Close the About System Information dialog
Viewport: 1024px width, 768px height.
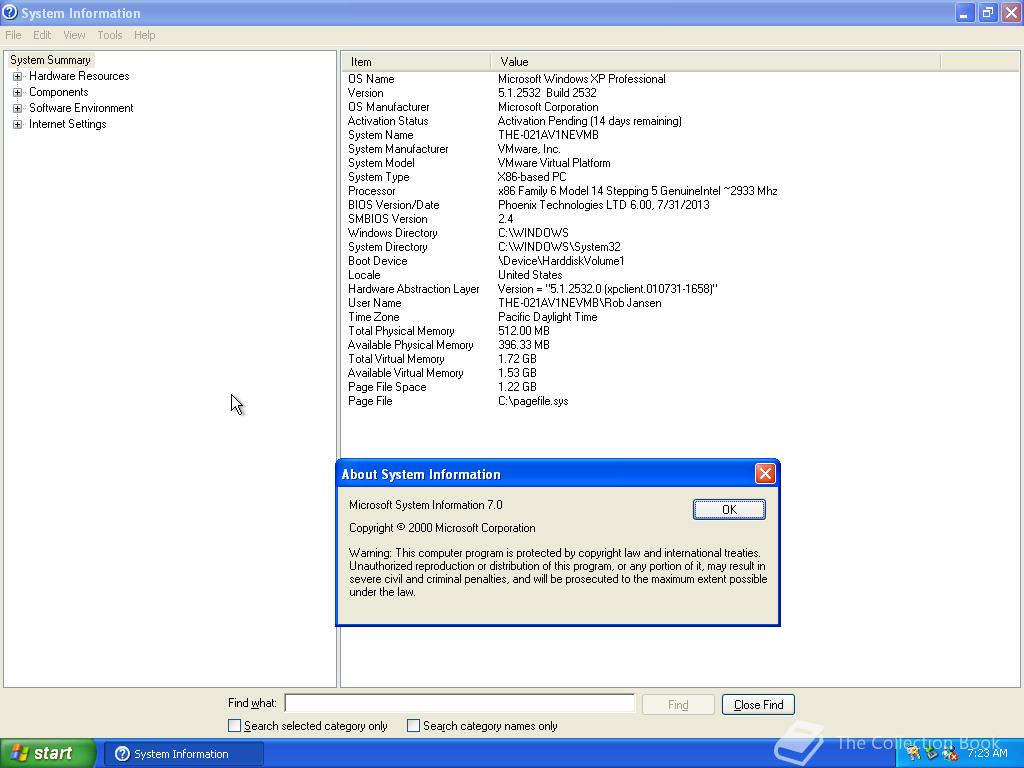tap(765, 473)
